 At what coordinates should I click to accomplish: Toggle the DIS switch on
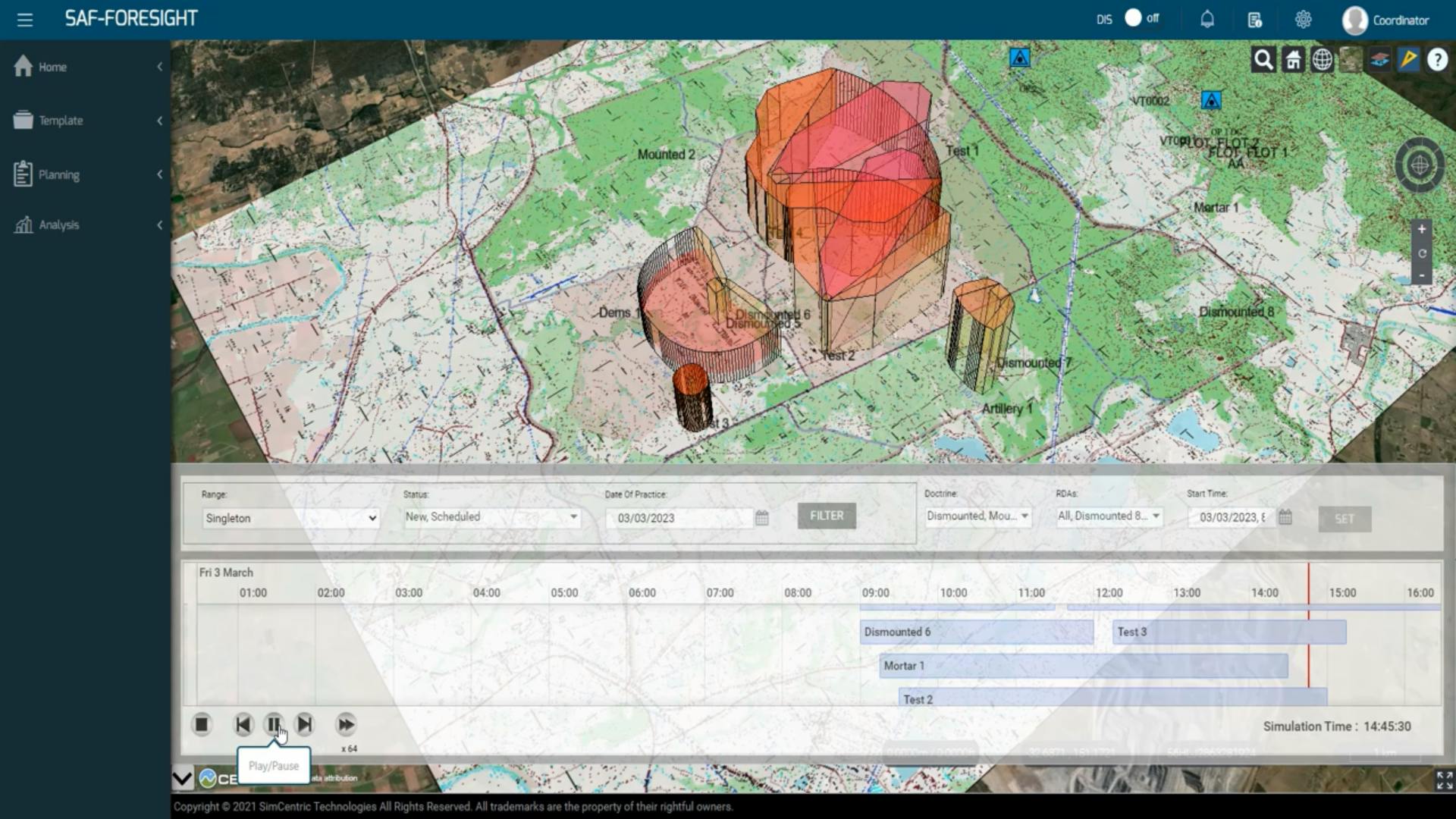point(1134,16)
